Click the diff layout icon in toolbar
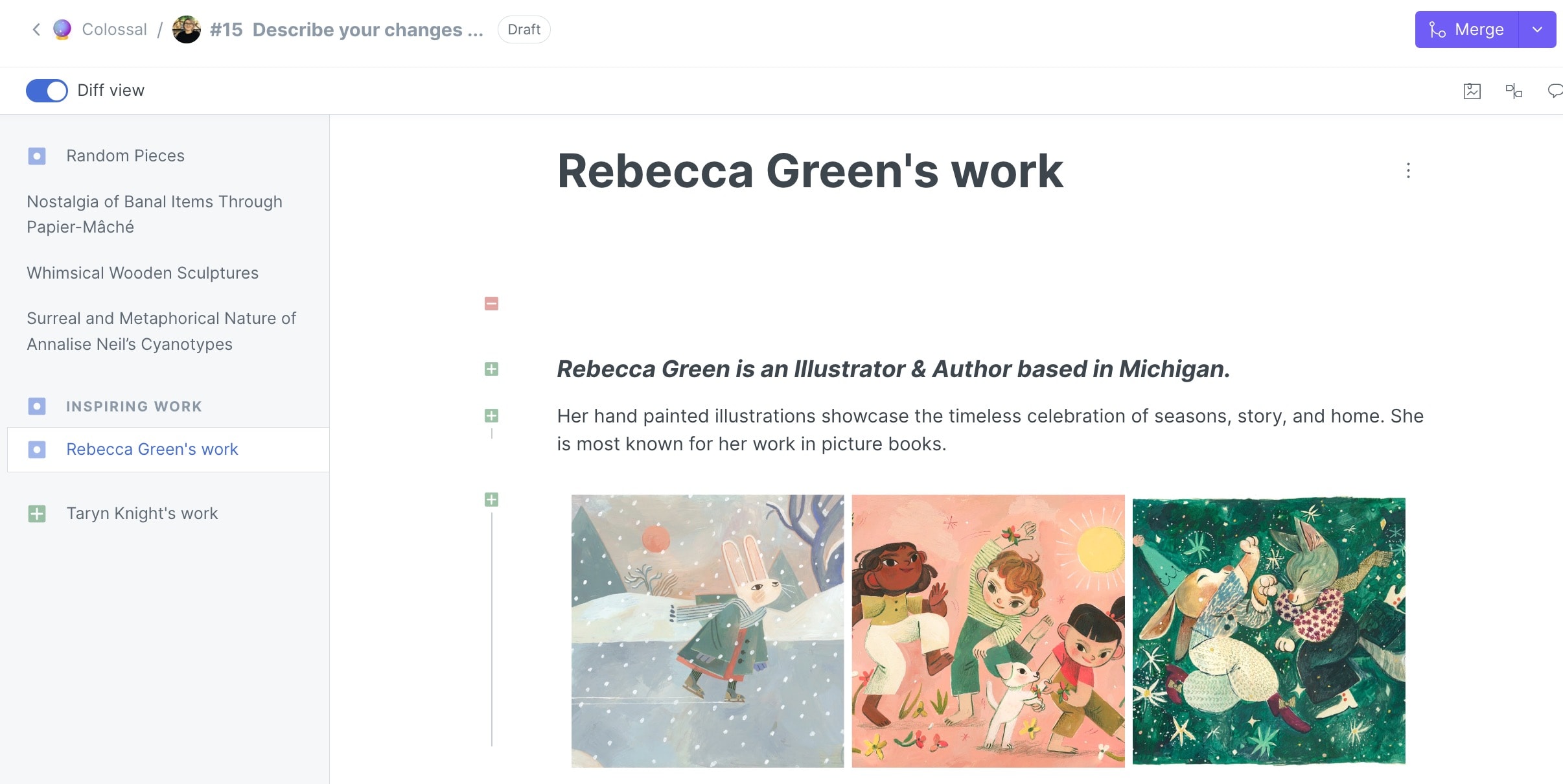Image resolution: width=1563 pixels, height=784 pixels. (x=1513, y=91)
